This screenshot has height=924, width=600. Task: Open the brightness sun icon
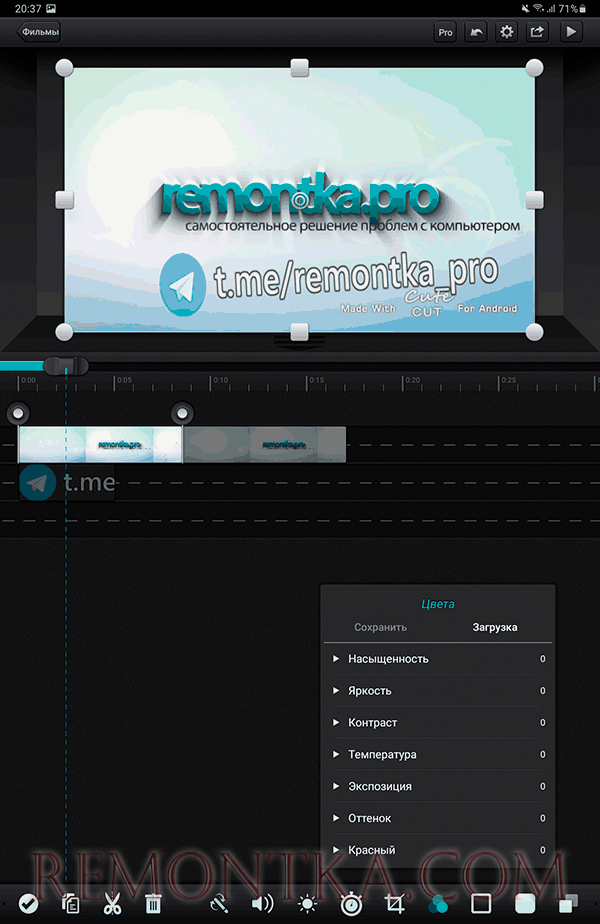307,904
